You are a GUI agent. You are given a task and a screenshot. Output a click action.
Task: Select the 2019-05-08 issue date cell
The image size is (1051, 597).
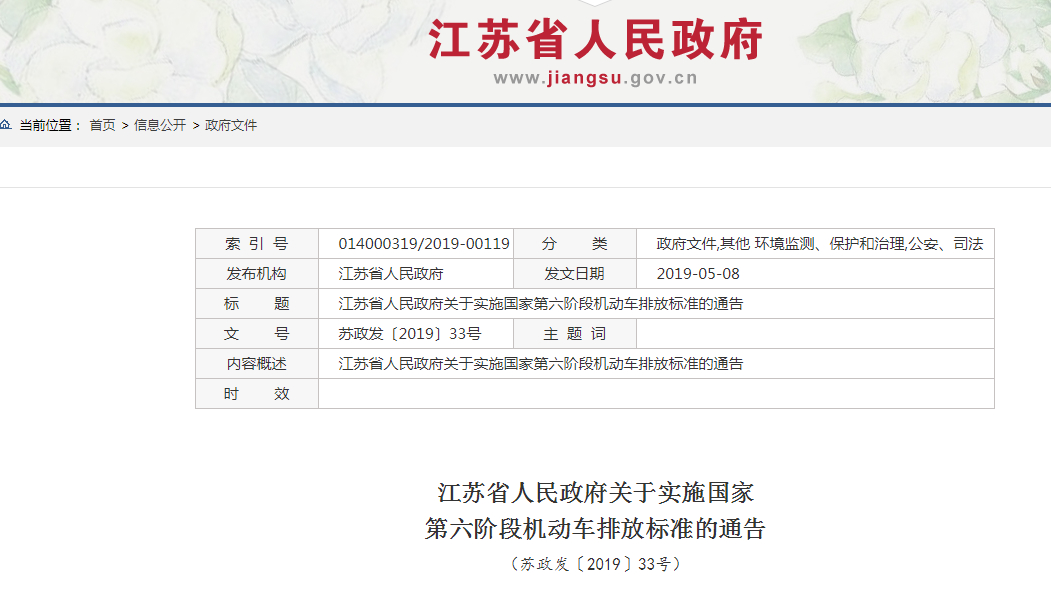click(x=698, y=274)
